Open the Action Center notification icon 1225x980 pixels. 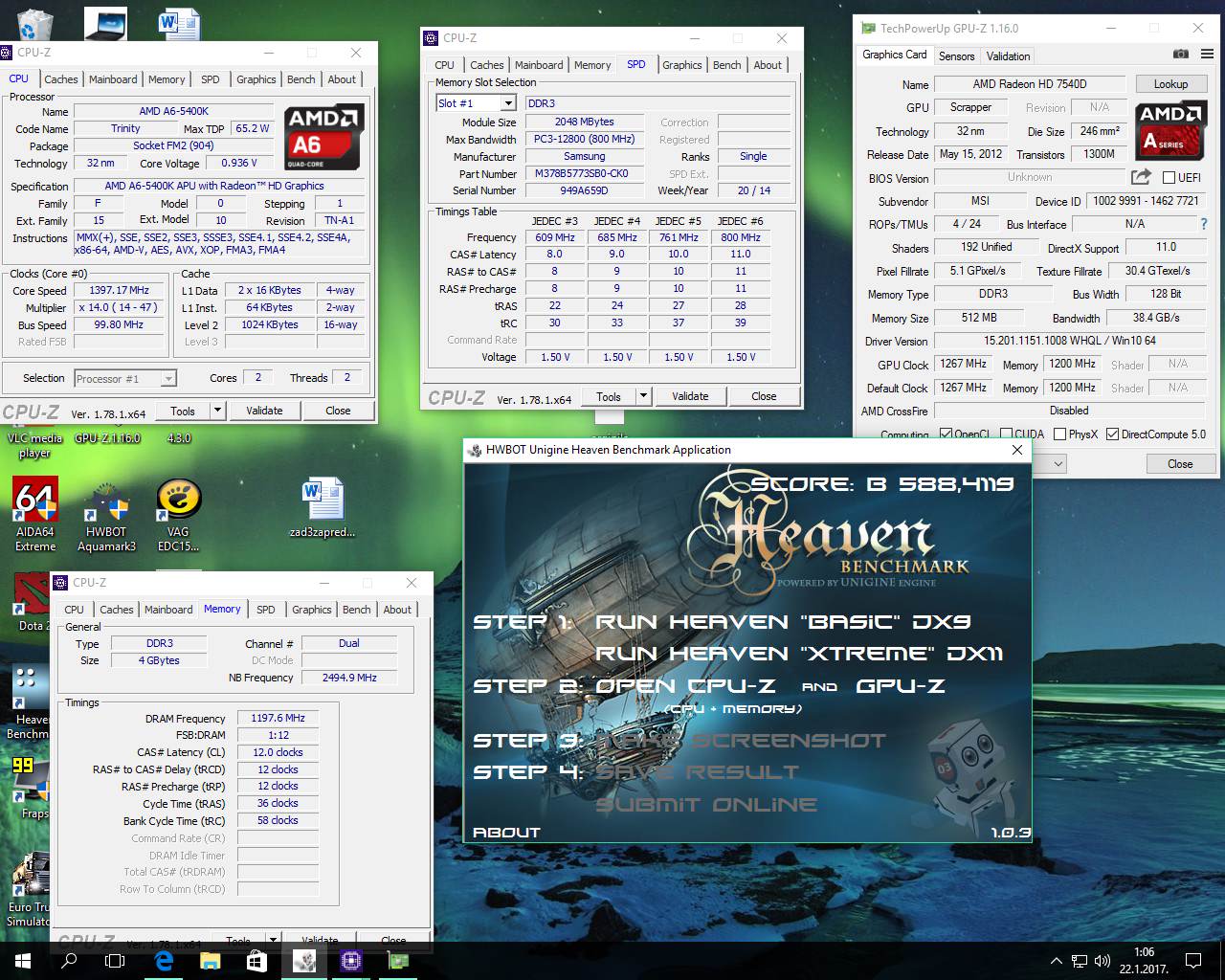tap(1193, 961)
